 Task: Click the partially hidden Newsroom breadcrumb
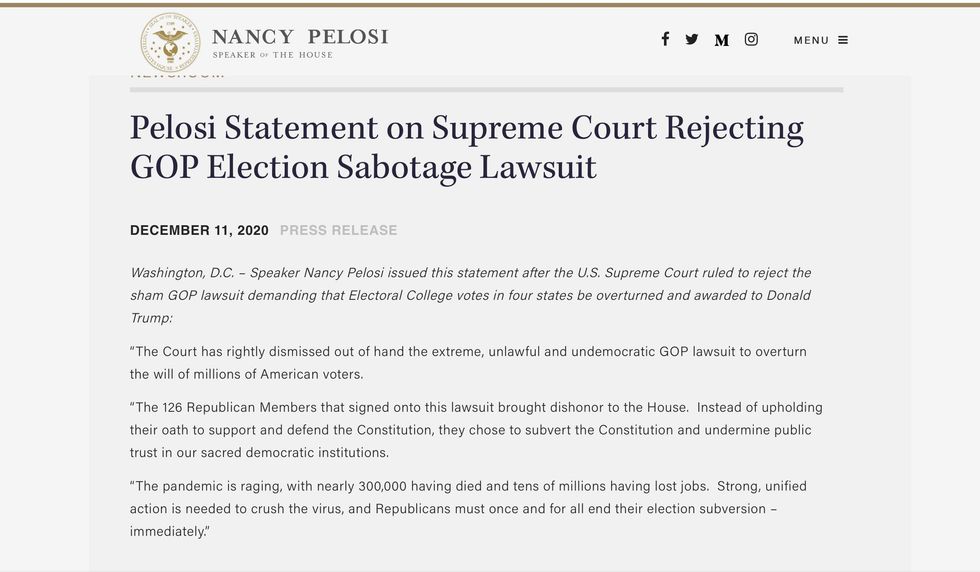click(x=178, y=73)
